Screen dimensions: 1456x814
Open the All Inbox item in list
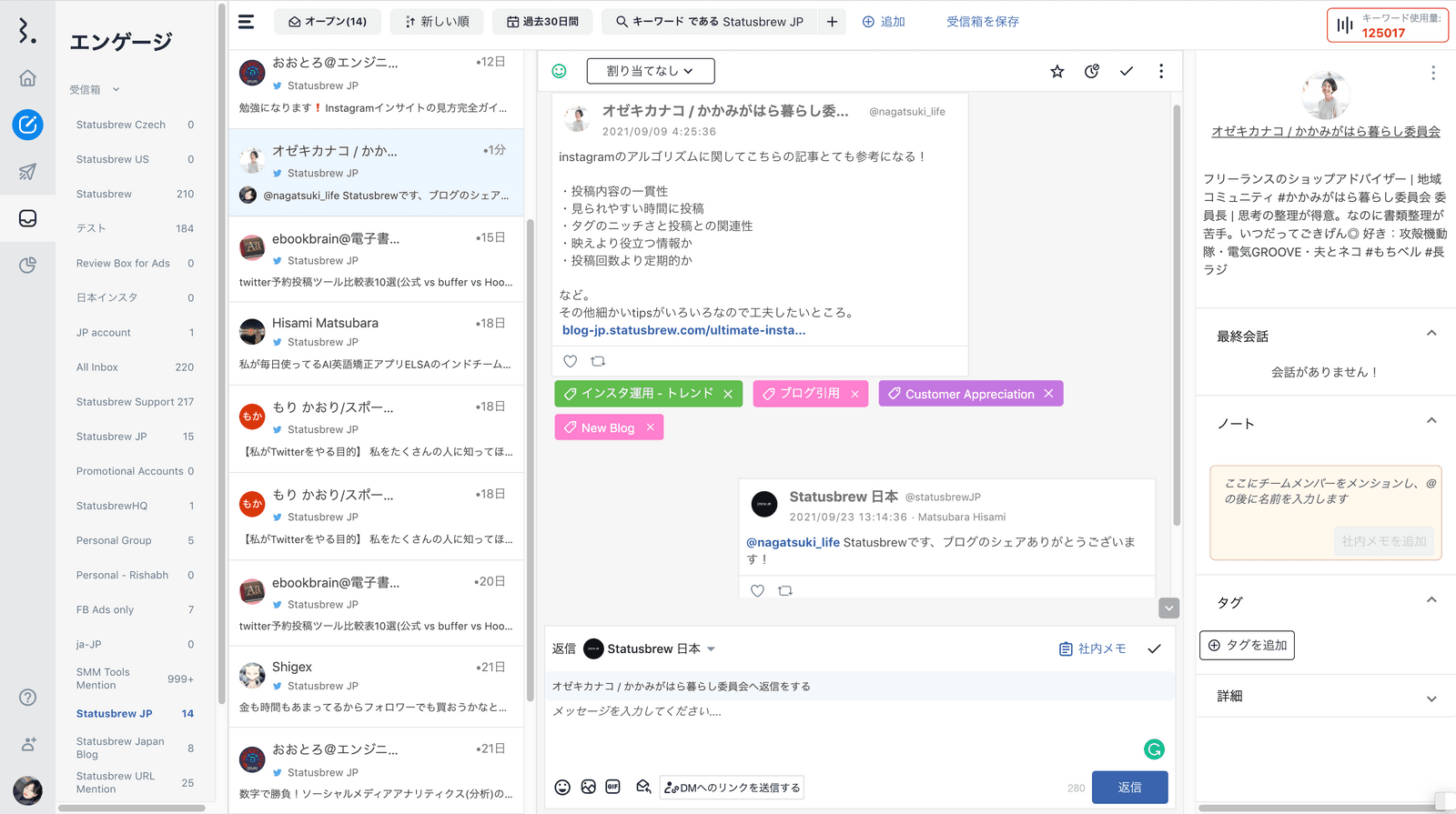[x=134, y=367]
